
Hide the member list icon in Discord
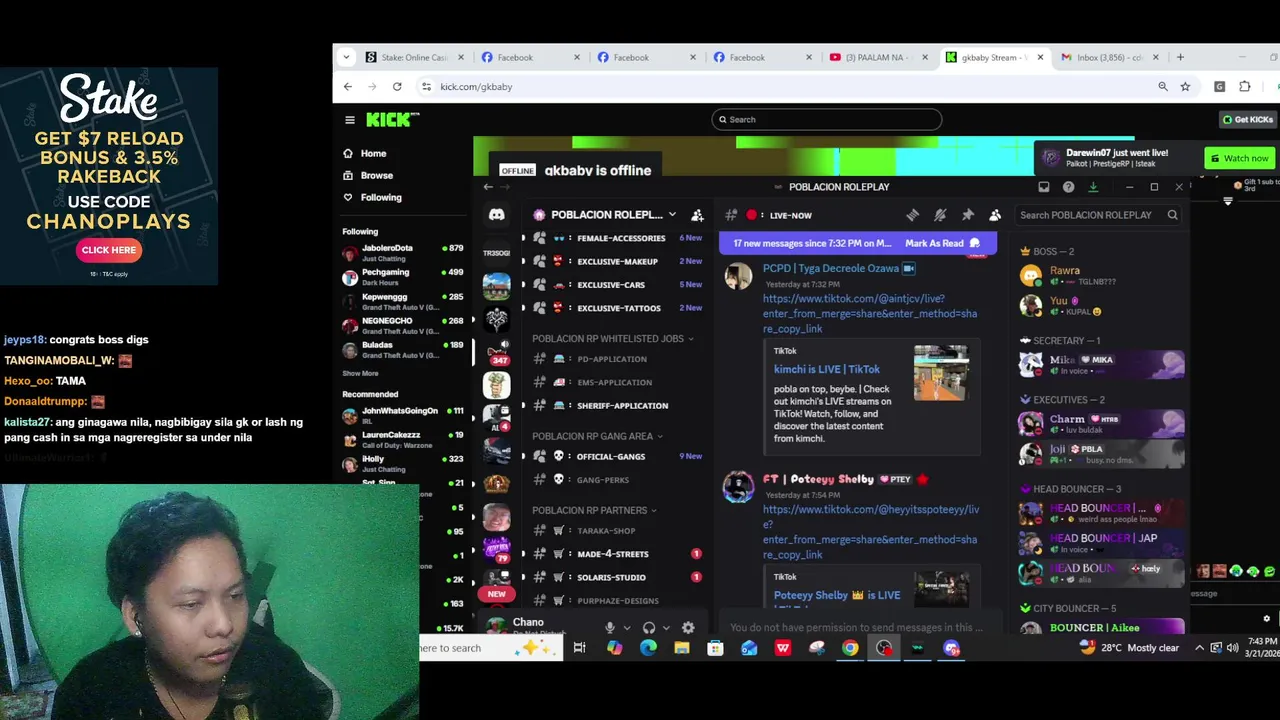click(995, 215)
